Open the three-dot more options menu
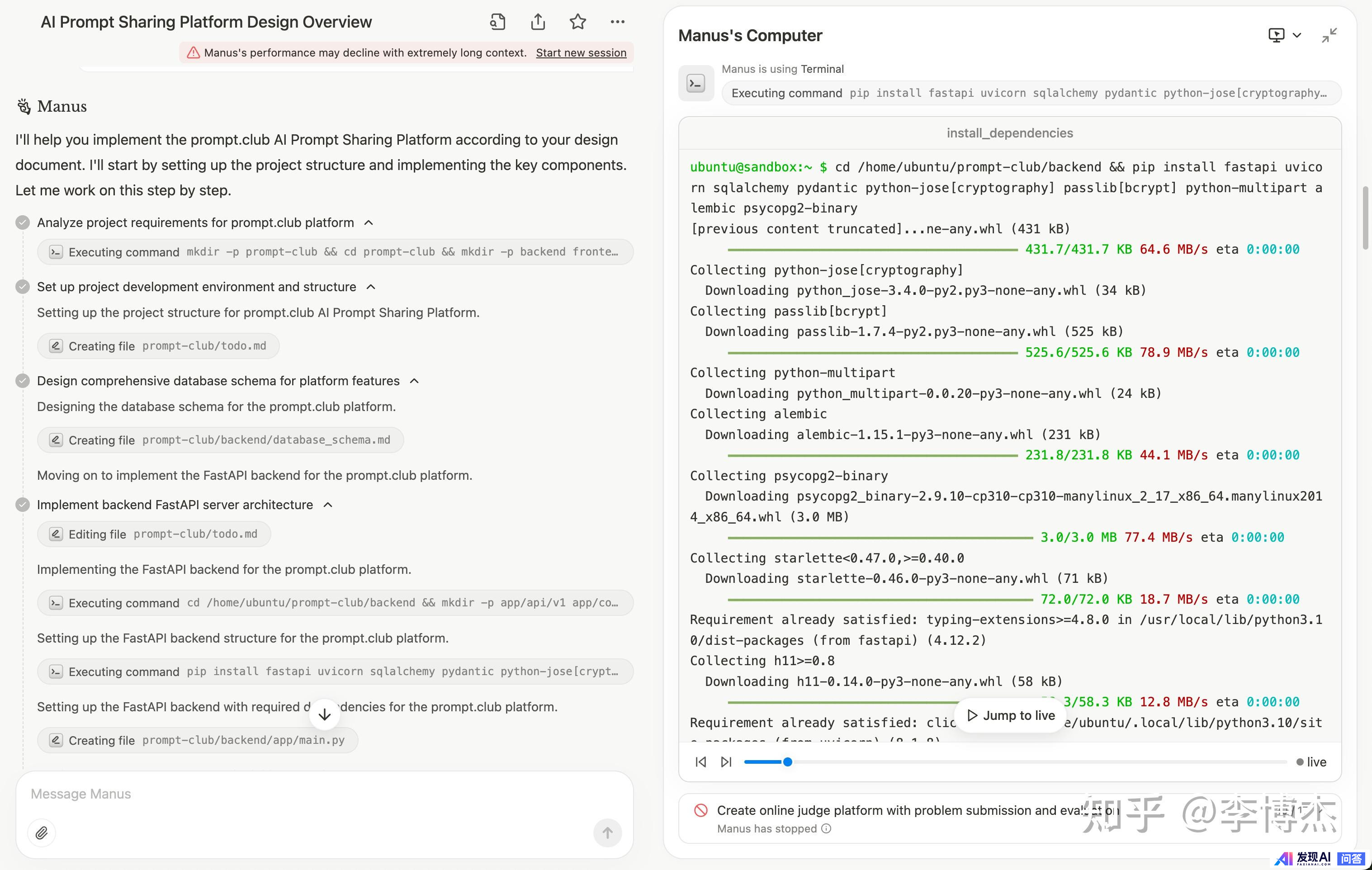This screenshot has width=1372, height=870. pyautogui.click(x=617, y=22)
